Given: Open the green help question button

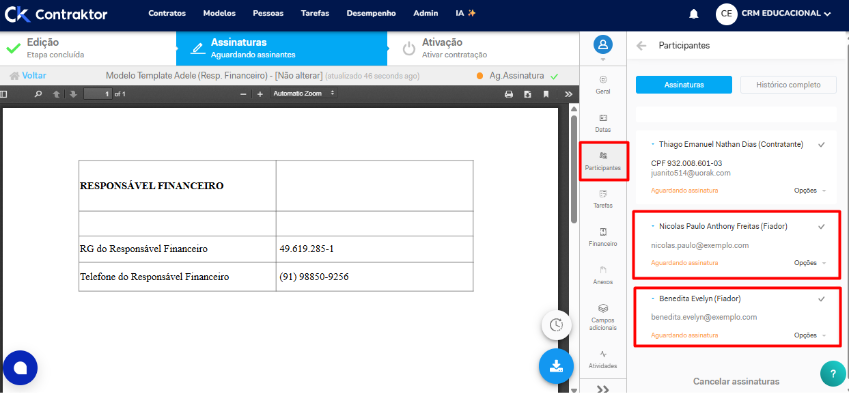Looking at the screenshot, I should tap(833, 373).
